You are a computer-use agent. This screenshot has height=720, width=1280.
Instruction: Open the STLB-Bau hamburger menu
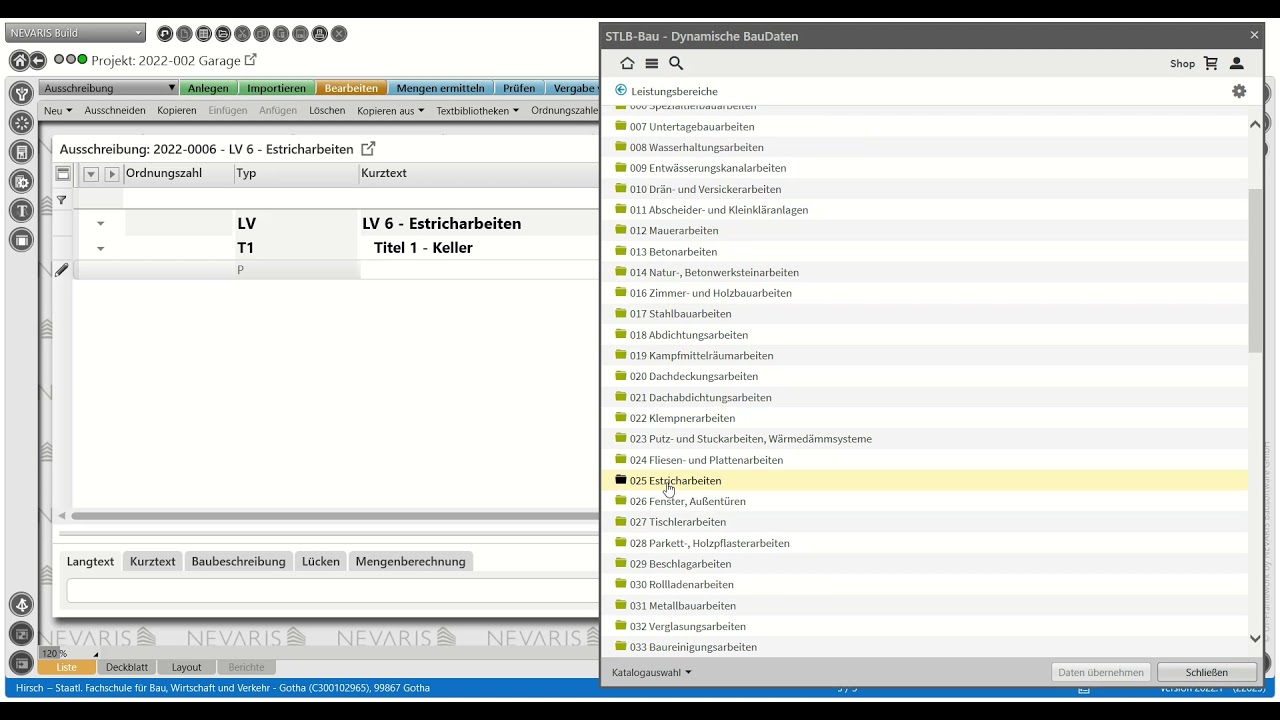[652, 63]
